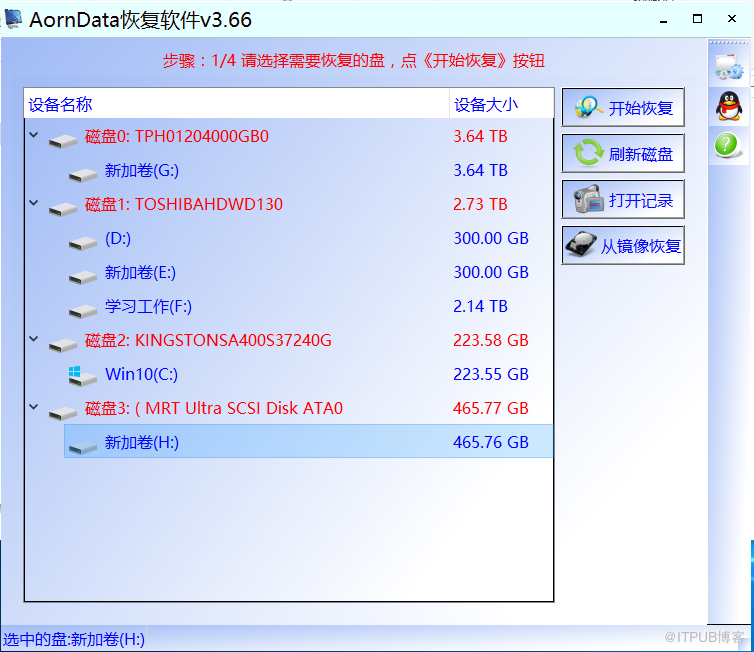Click the drive icon beside 学习工作(F:)
The image size is (754, 652).
(83, 312)
